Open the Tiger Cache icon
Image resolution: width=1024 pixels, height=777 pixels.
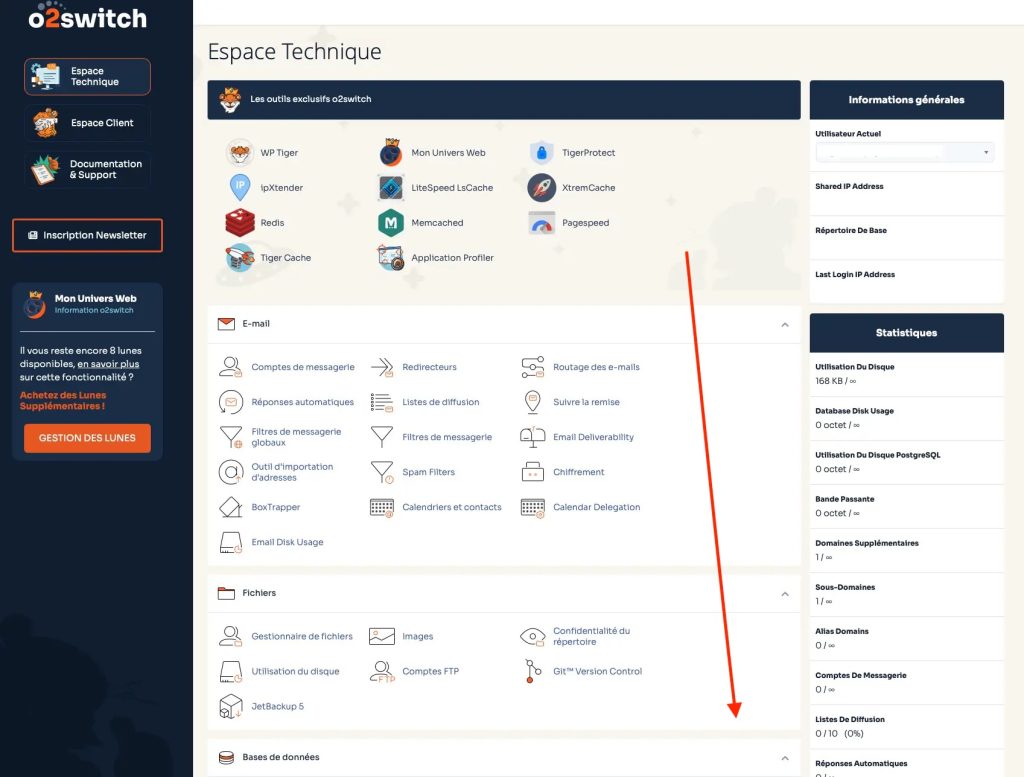click(240, 258)
